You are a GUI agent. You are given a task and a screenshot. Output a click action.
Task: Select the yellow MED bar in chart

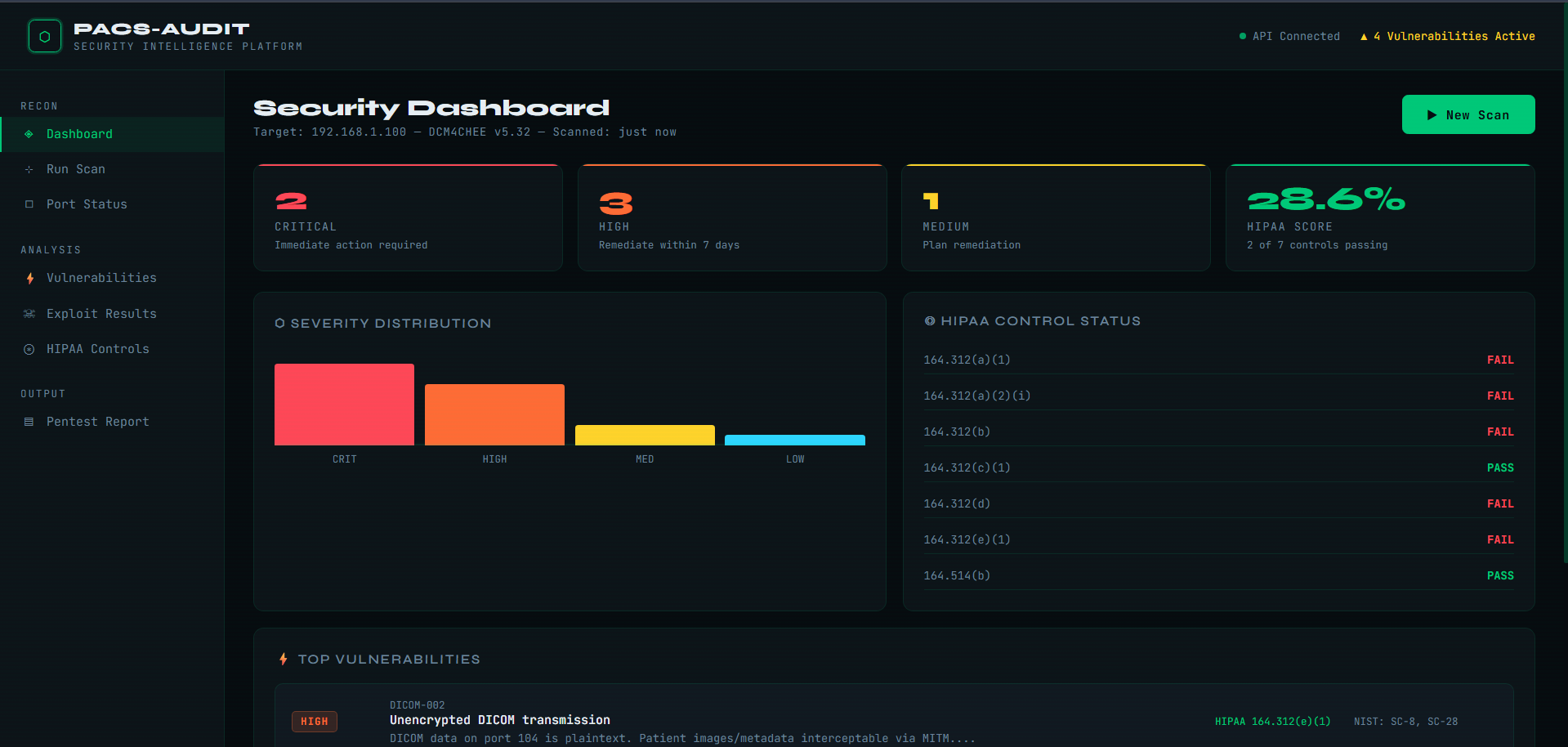tap(645, 436)
